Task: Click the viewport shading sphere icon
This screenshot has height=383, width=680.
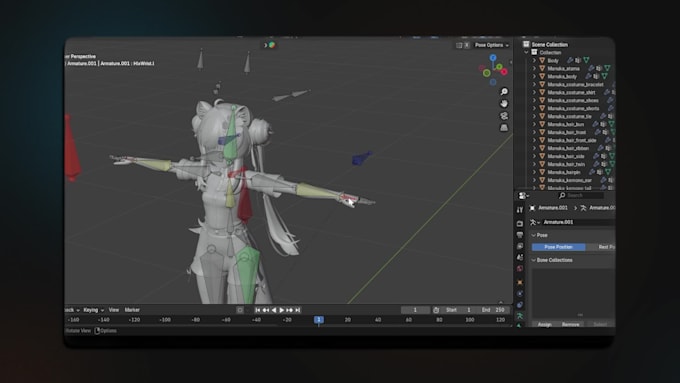Action: [x=272, y=45]
